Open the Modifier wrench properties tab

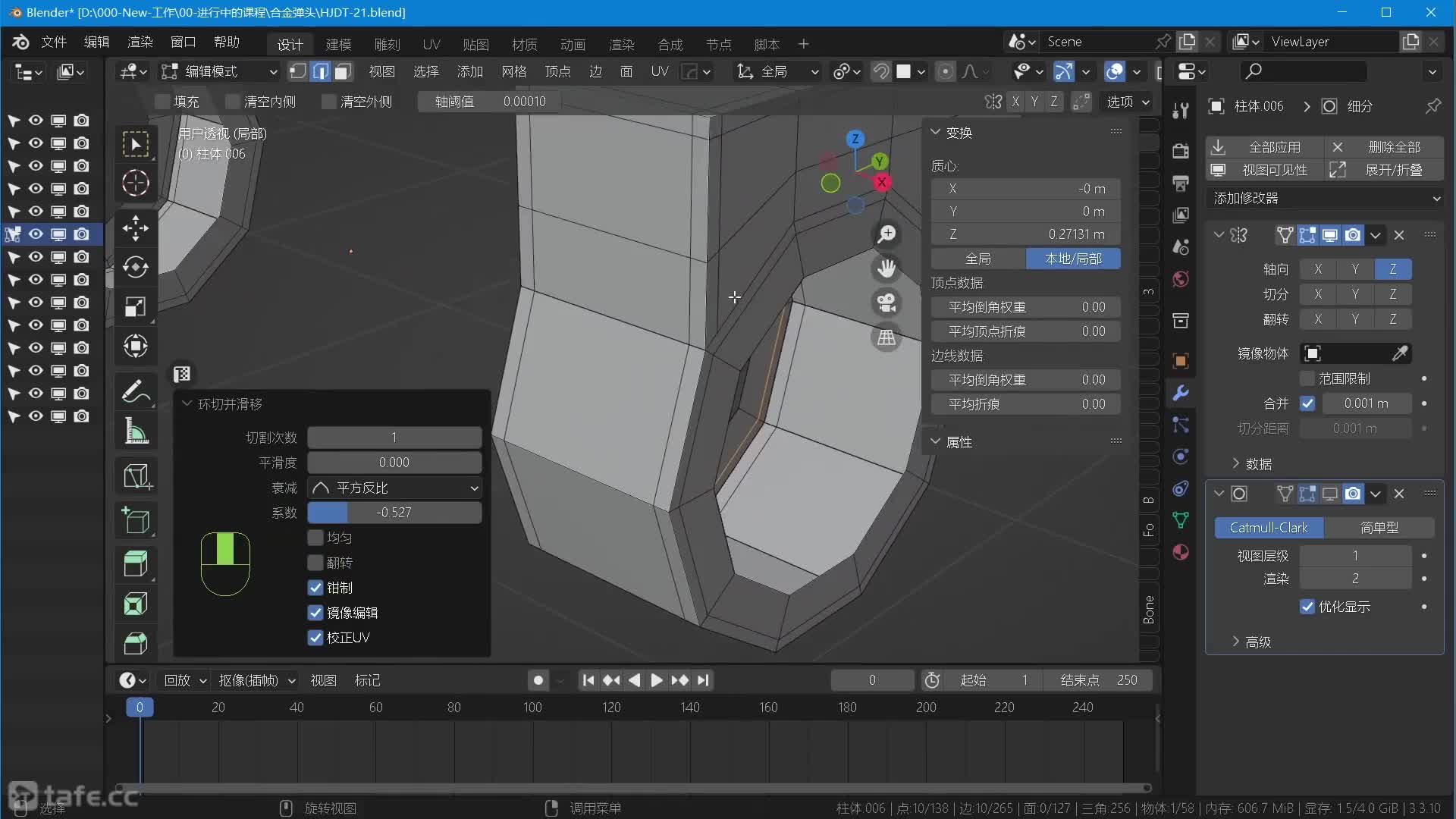1180,393
